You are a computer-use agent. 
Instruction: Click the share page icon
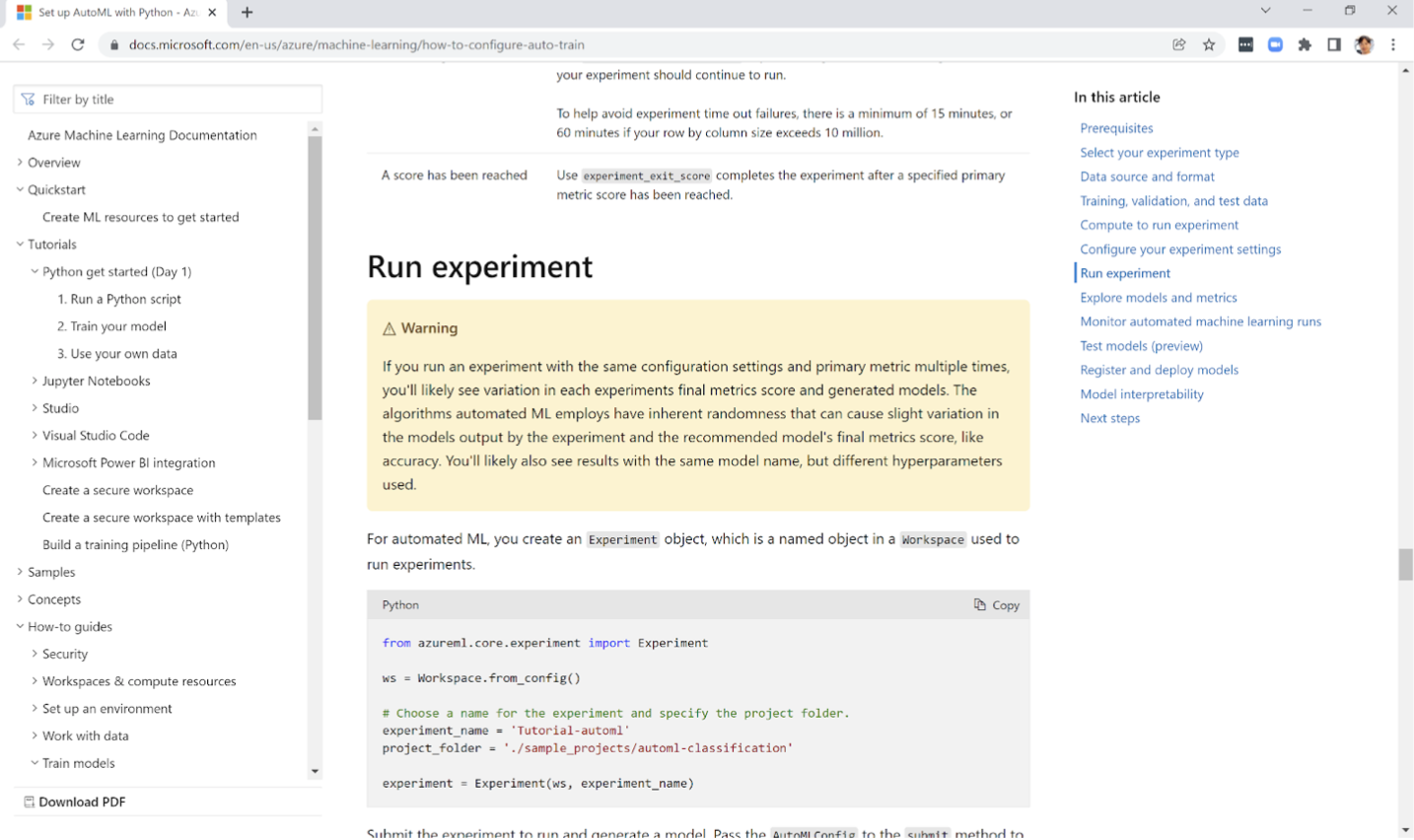[x=1178, y=44]
